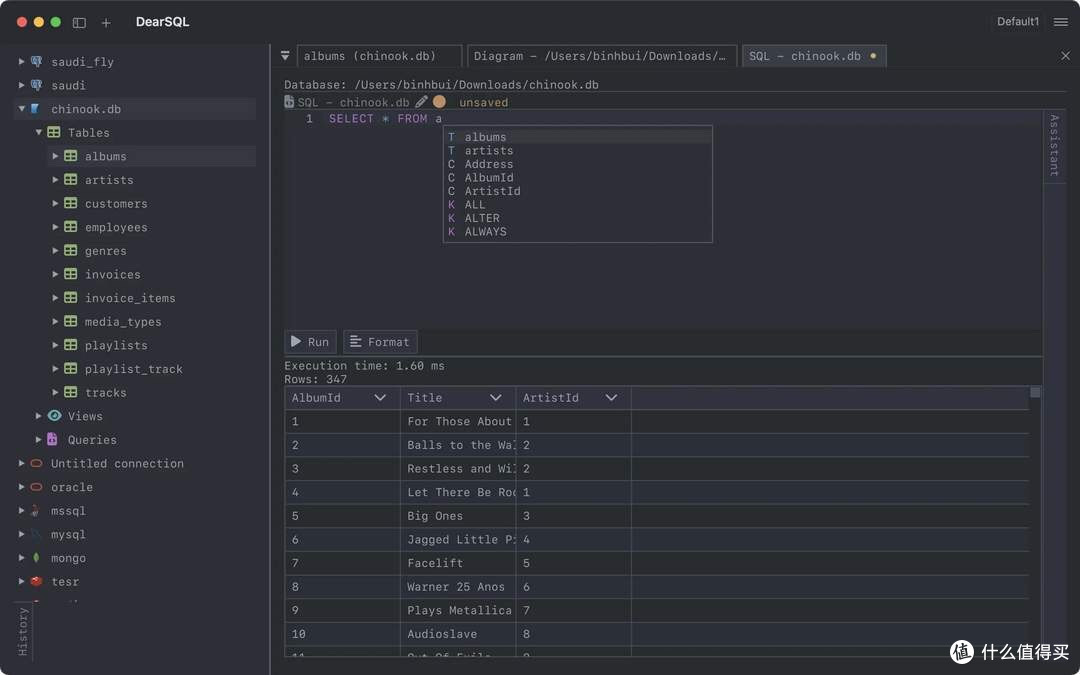
Task: Click the playlists table icon
Action: coord(70,345)
